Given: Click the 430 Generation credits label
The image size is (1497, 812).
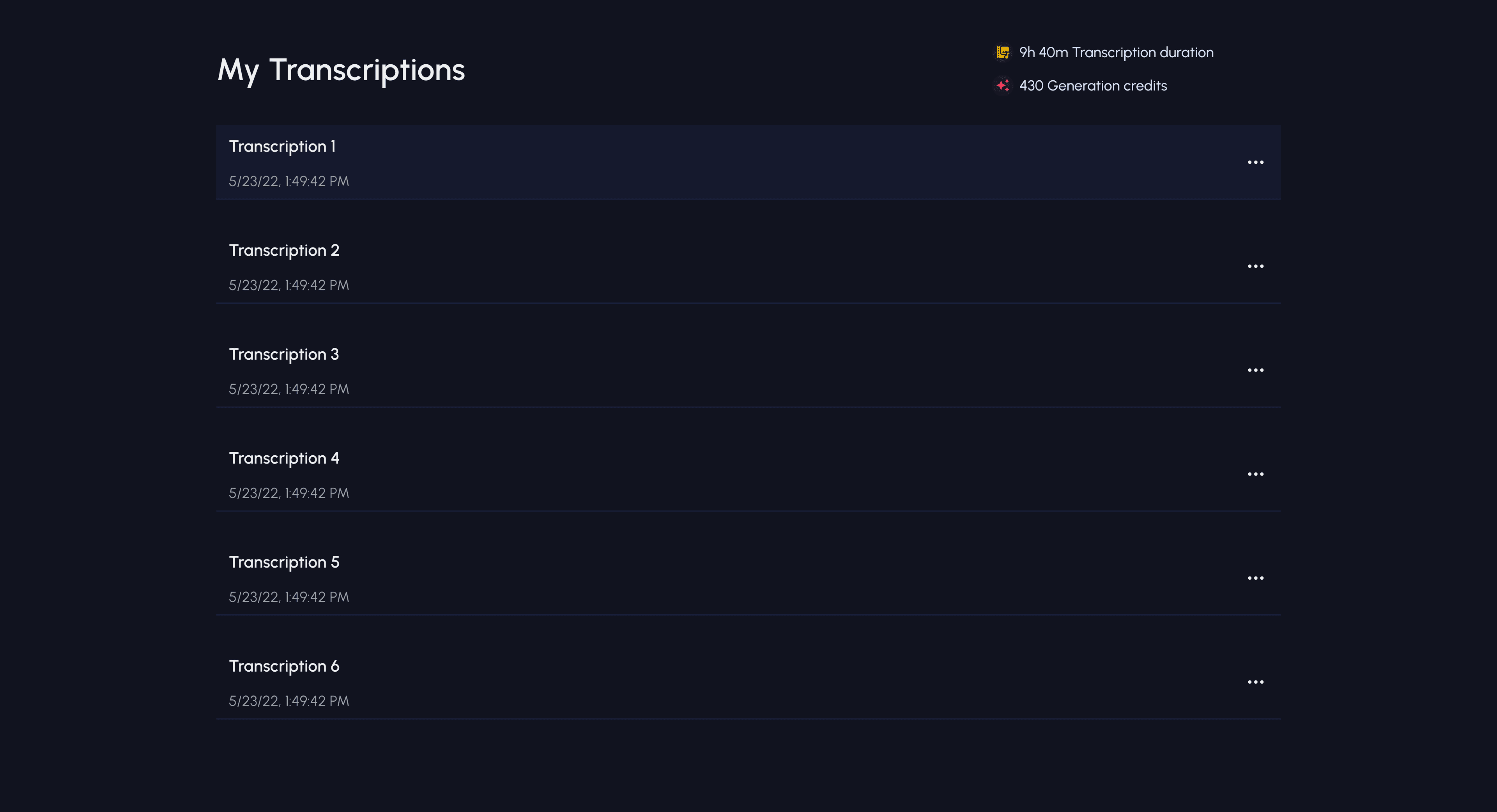Looking at the screenshot, I should click(x=1092, y=85).
